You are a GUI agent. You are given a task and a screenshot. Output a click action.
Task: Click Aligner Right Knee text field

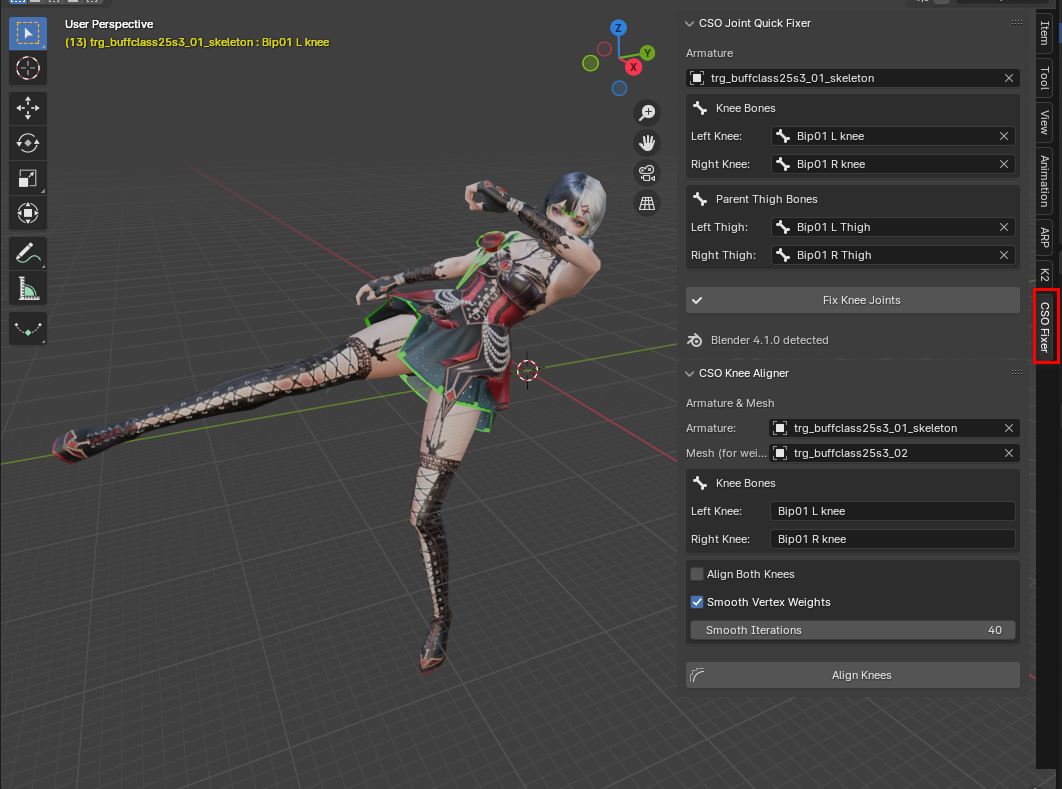pos(893,540)
